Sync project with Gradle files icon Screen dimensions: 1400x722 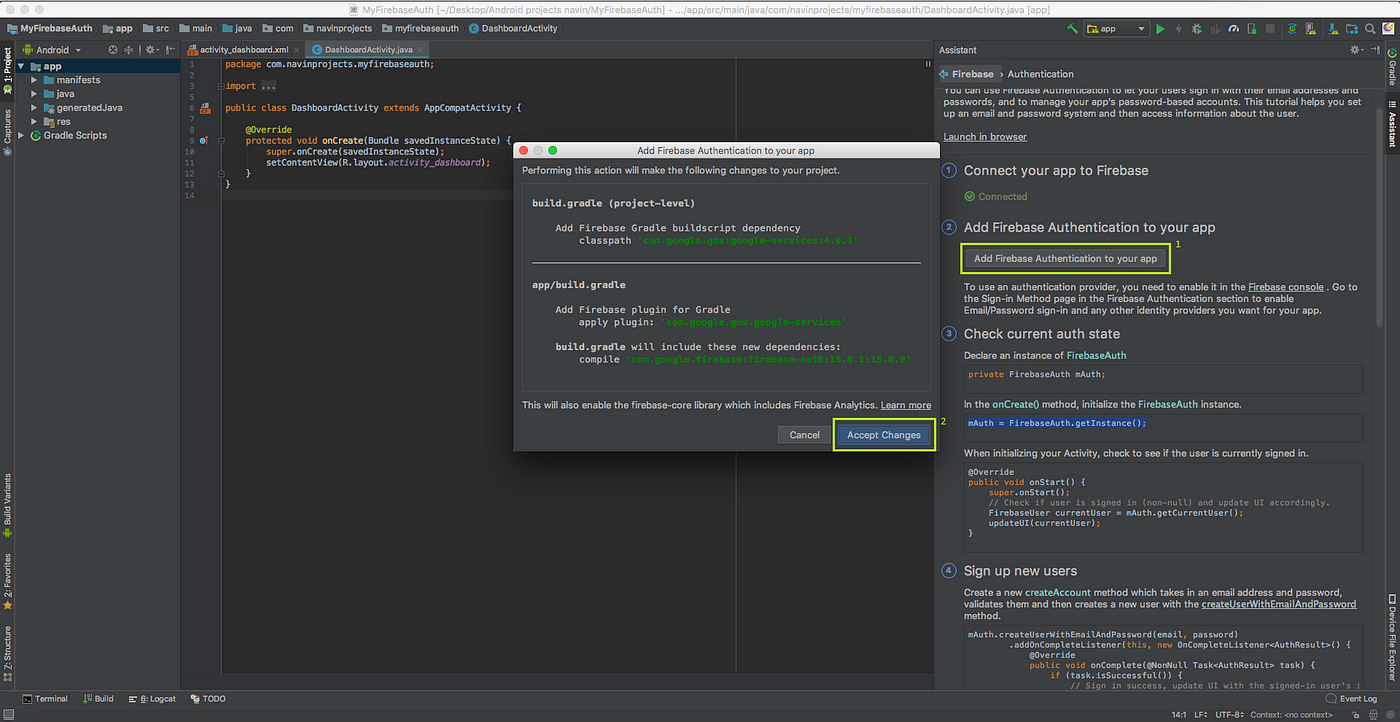click(1292, 29)
